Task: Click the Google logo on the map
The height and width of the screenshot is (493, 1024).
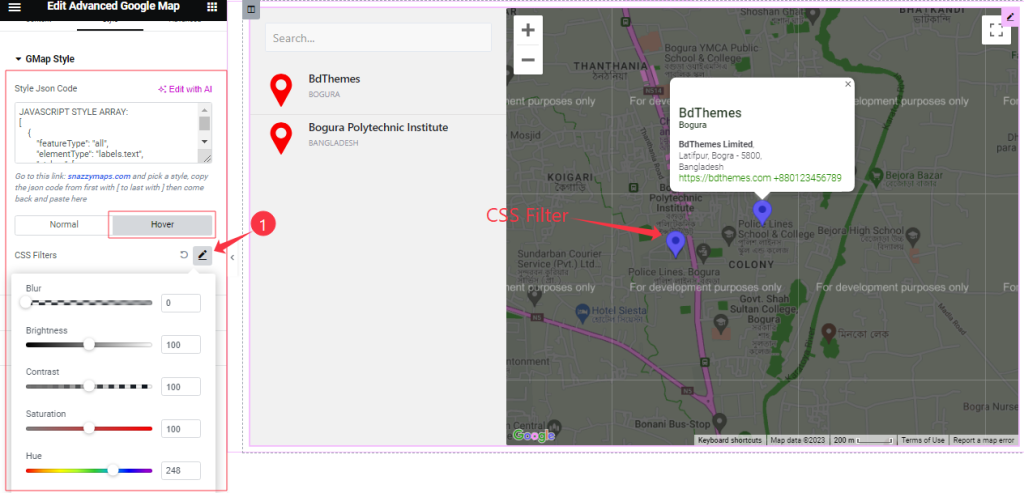Action: tap(534, 436)
